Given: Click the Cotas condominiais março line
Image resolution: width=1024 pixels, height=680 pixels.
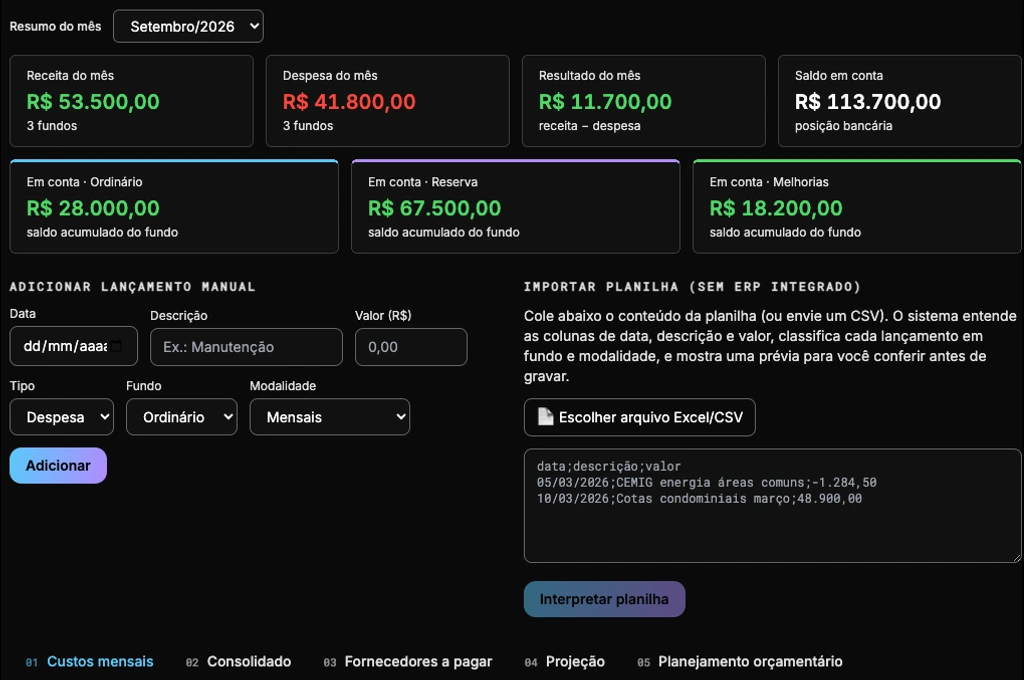Looking at the screenshot, I should click(699, 498).
